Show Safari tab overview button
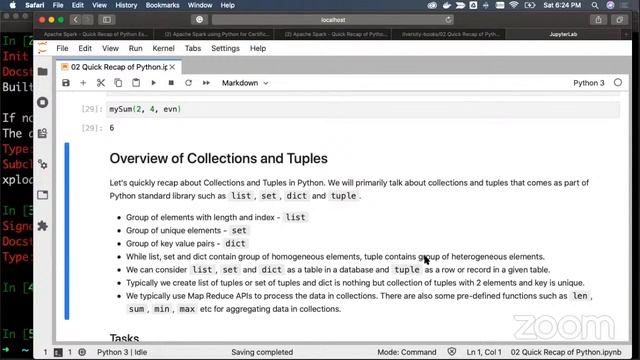The width and height of the screenshot is (640, 360). point(620,20)
